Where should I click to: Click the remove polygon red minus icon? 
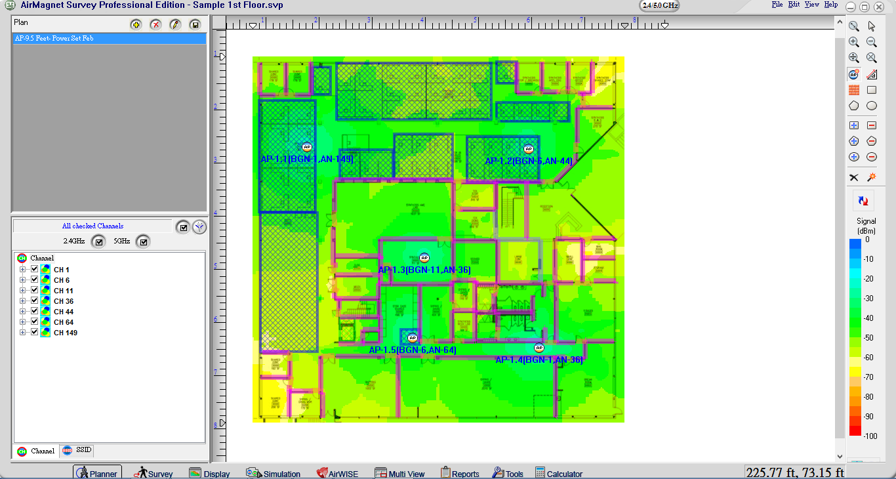click(x=871, y=141)
